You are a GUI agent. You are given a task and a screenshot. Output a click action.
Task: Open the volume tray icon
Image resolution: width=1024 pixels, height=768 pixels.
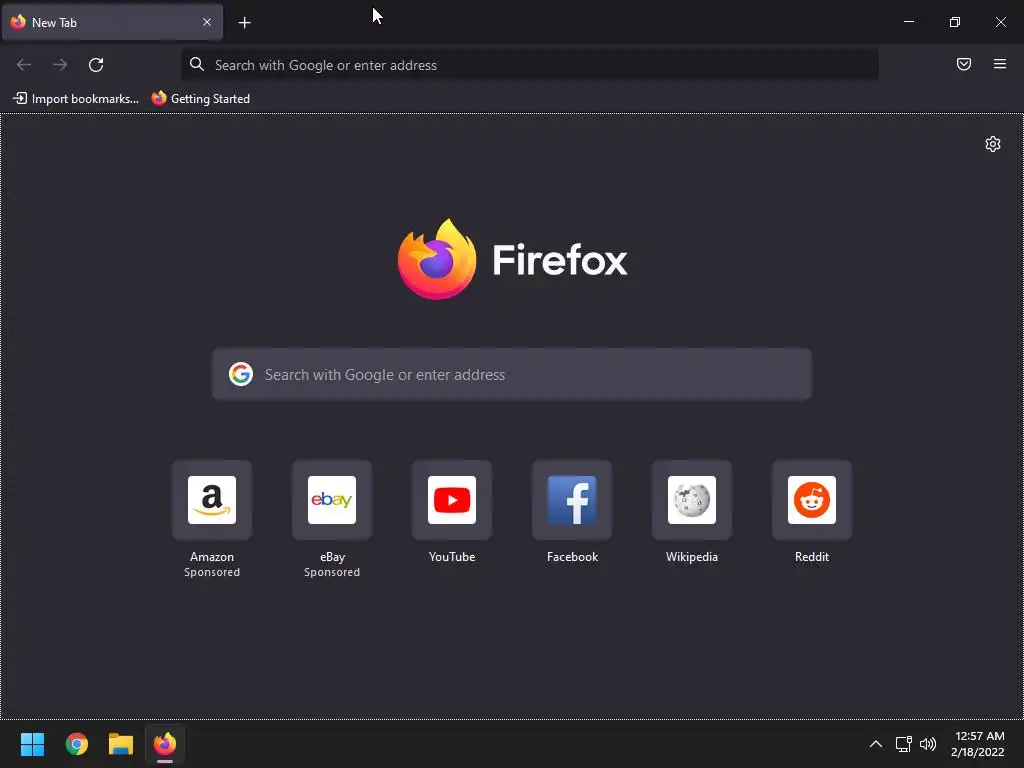pos(928,744)
